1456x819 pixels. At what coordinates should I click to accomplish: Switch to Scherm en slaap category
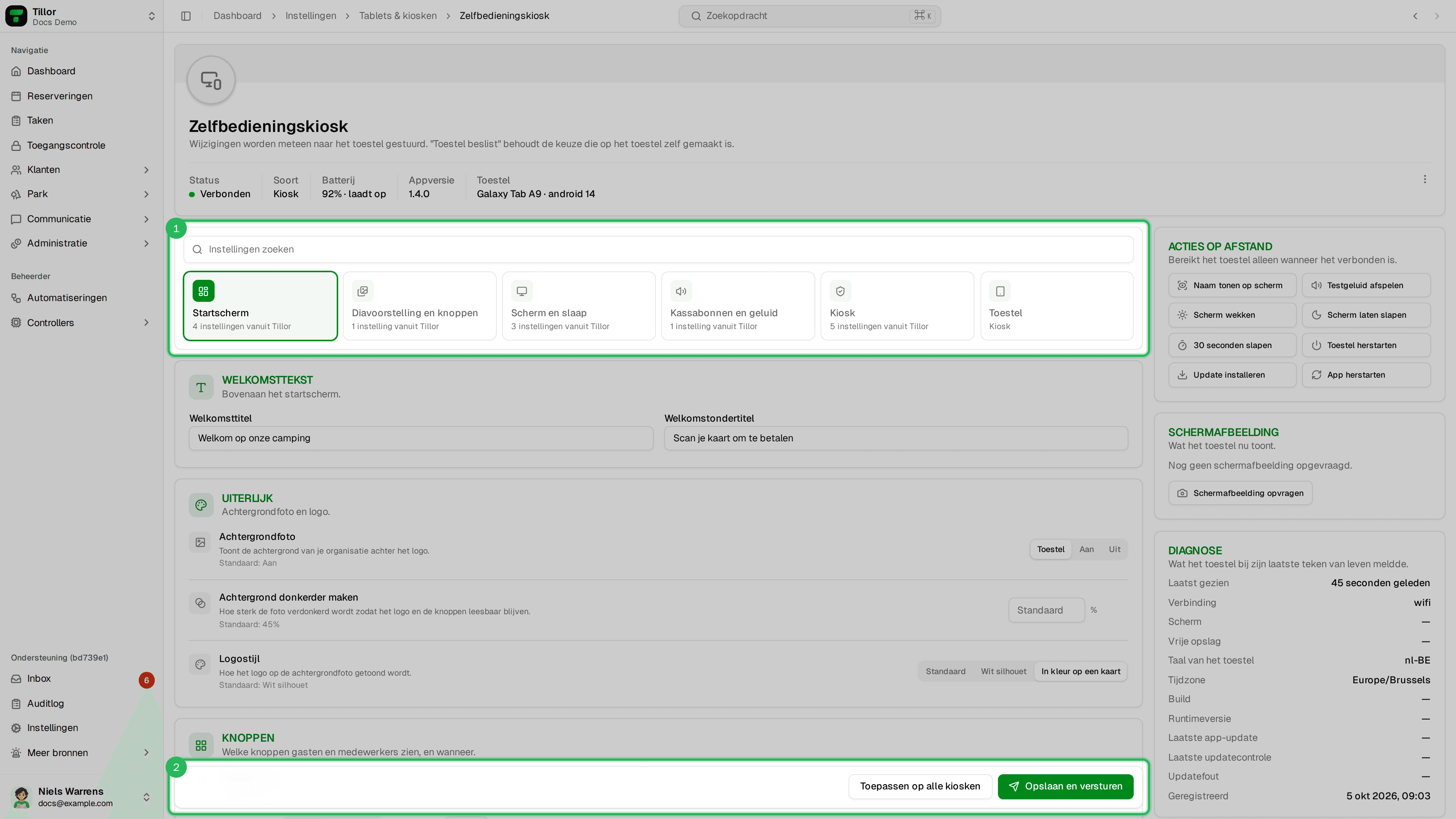pos(578,306)
